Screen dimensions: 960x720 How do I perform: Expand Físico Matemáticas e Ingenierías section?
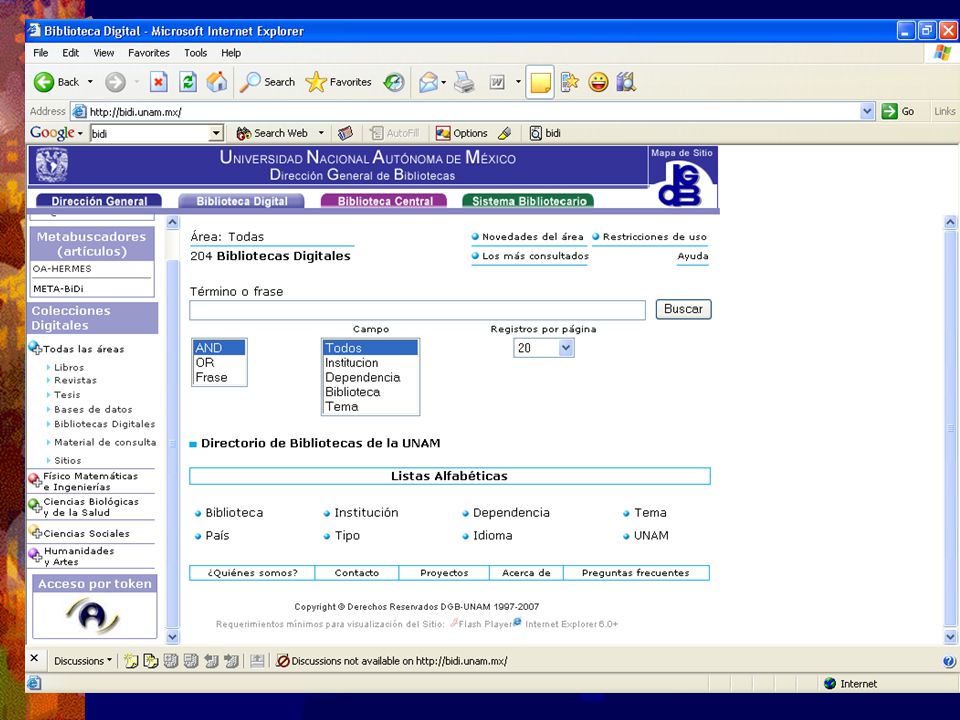tap(36, 480)
